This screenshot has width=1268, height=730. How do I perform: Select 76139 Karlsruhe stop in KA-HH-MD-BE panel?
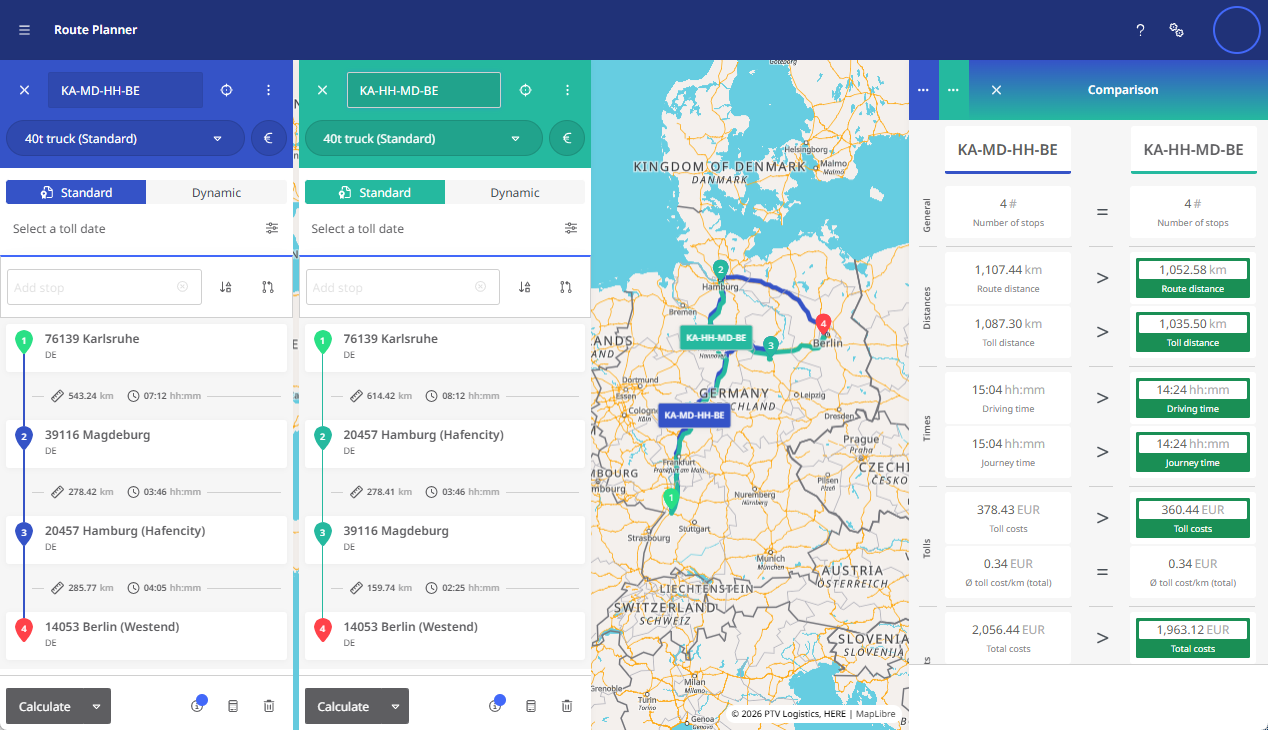click(445, 347)
